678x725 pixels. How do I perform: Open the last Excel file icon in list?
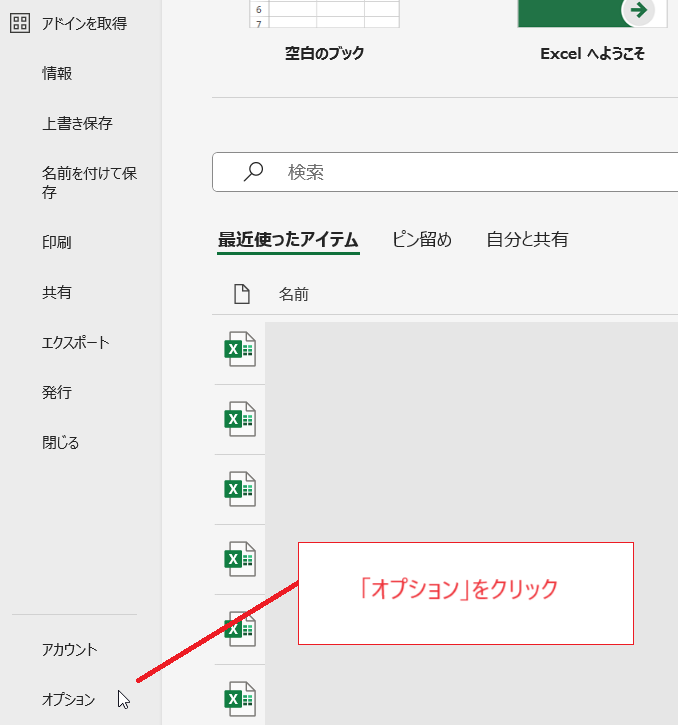[240, 699]
